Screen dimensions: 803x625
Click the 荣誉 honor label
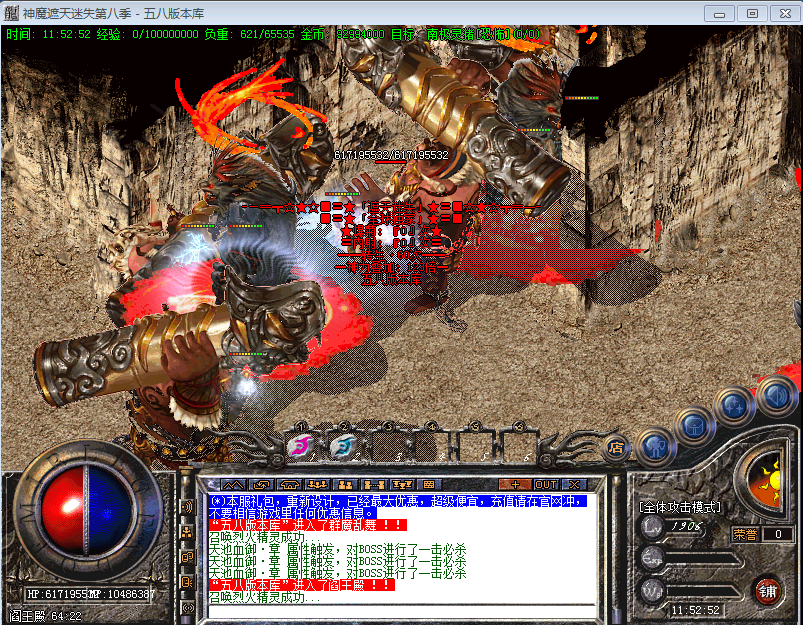(745, 534)
